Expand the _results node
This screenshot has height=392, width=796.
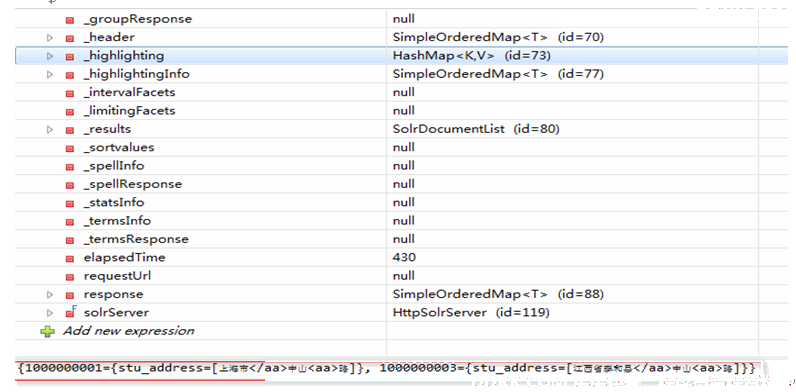[x=50, y=129]
